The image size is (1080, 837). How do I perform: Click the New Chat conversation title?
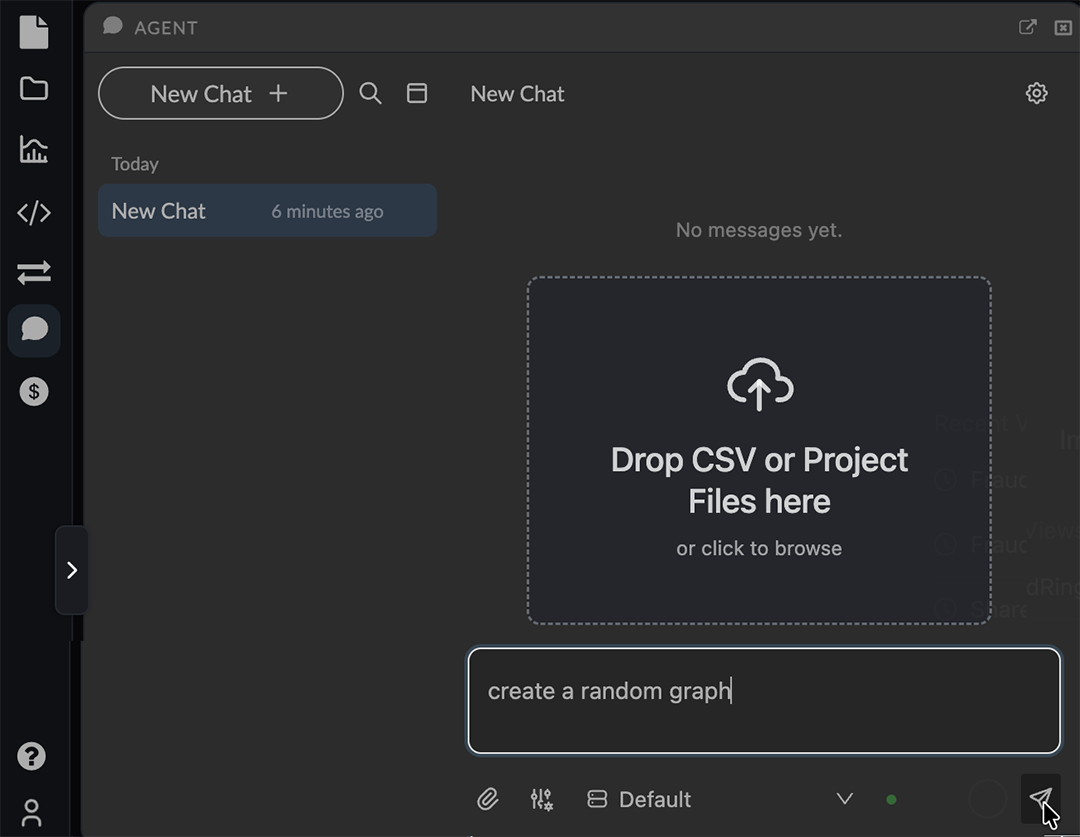coord(517,94)
